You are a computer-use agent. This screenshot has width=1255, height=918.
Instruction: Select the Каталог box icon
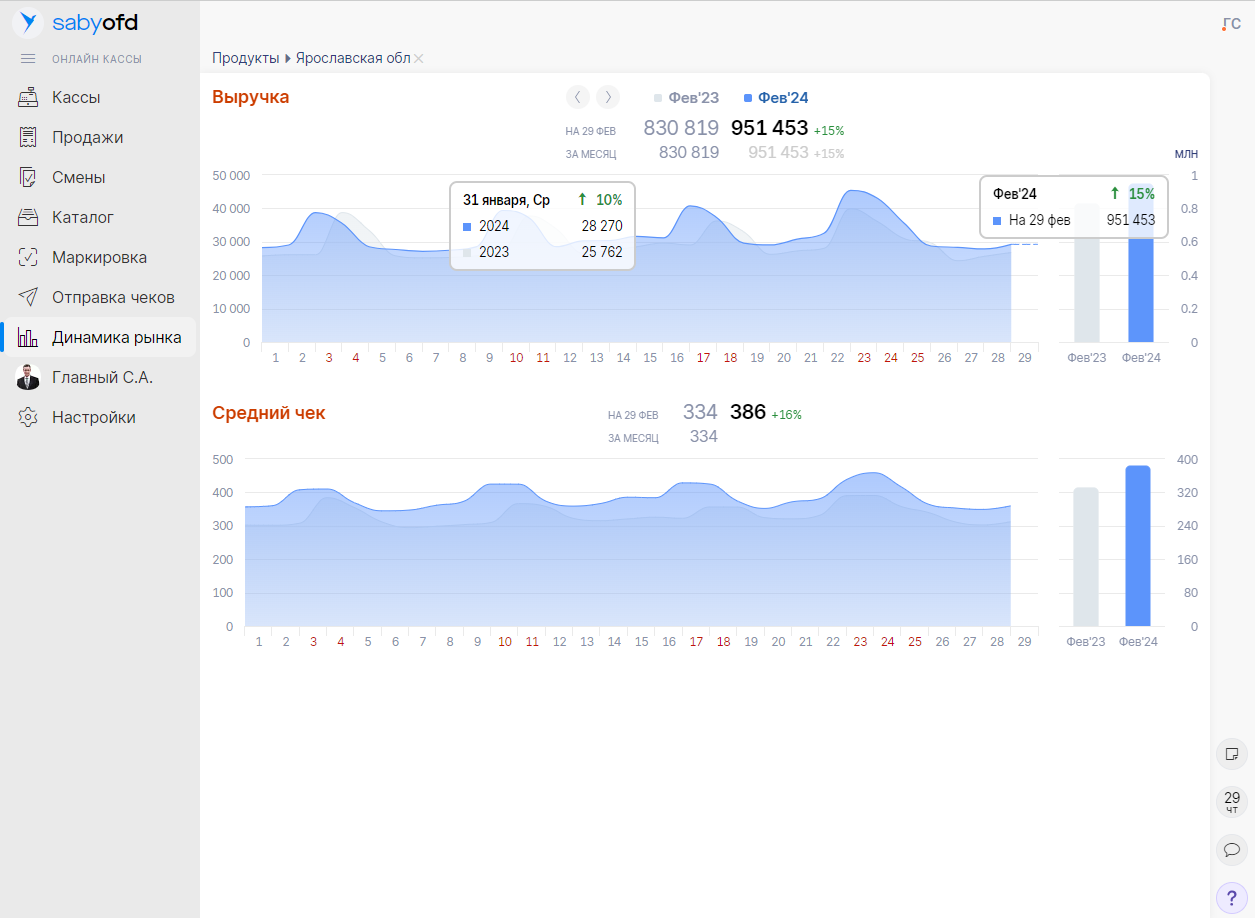28,217
